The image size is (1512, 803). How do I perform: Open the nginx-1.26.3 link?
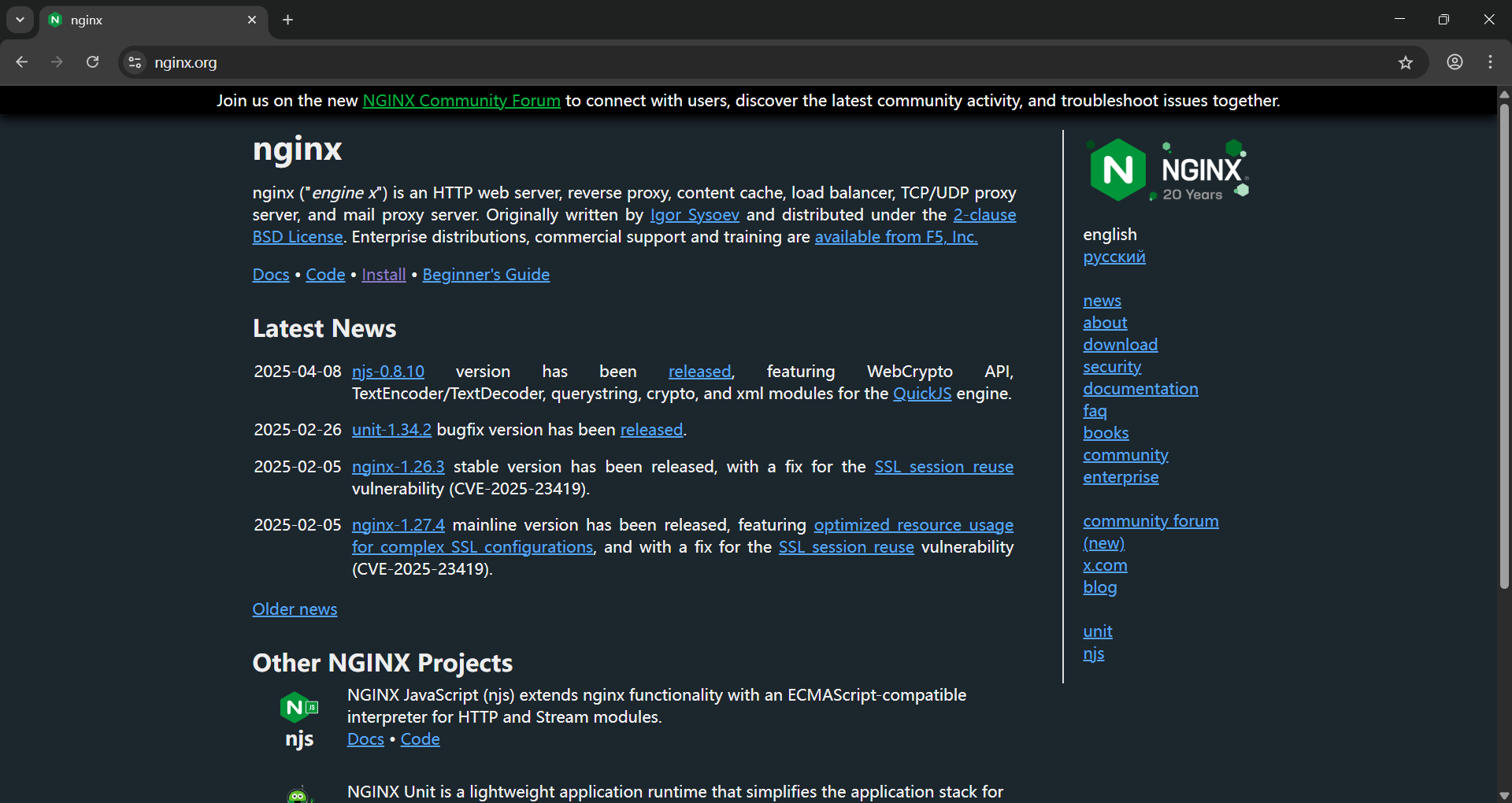398,467
